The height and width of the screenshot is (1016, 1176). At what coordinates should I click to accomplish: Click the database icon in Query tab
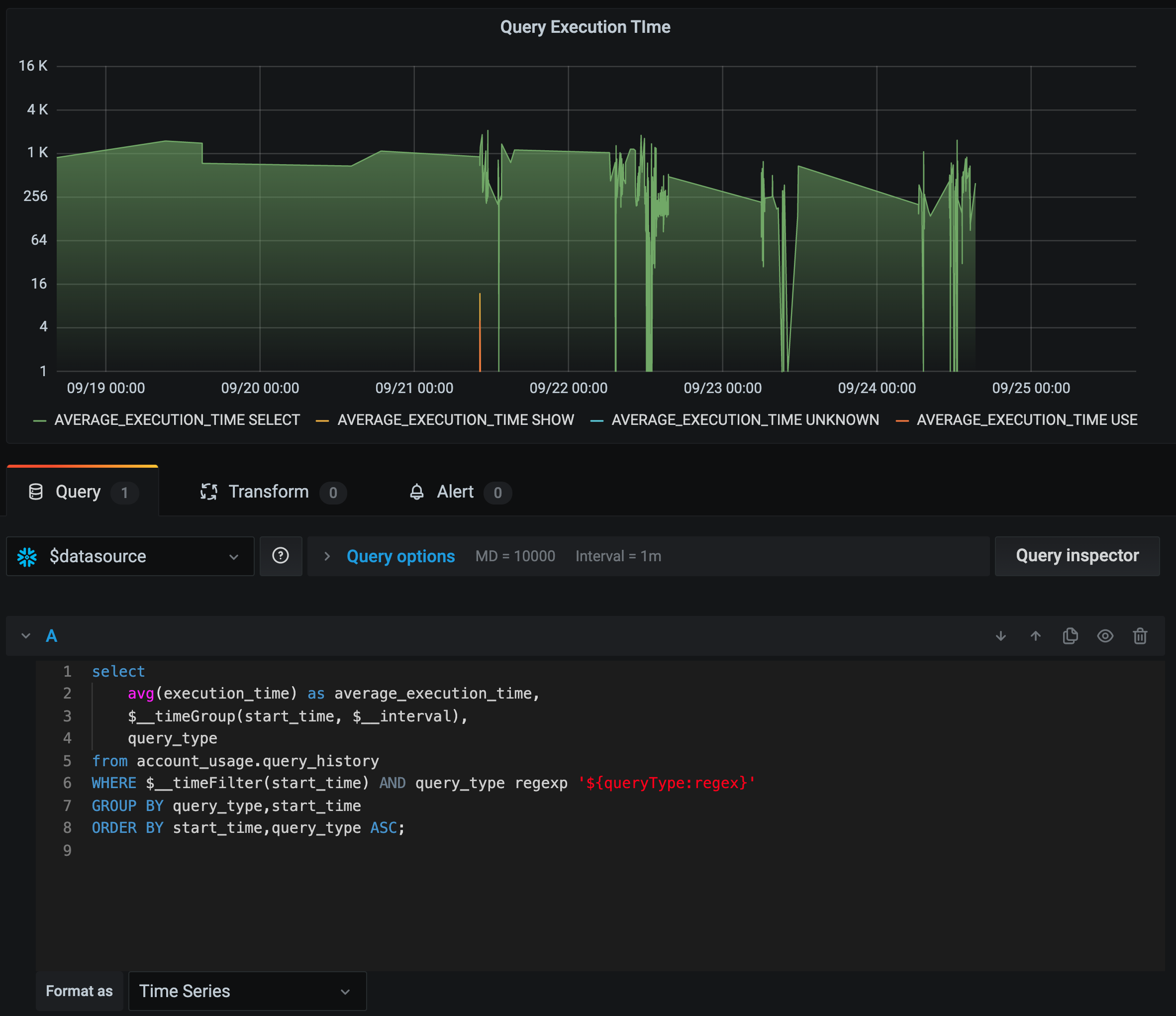pyautogui.click(x=36, y=492)
